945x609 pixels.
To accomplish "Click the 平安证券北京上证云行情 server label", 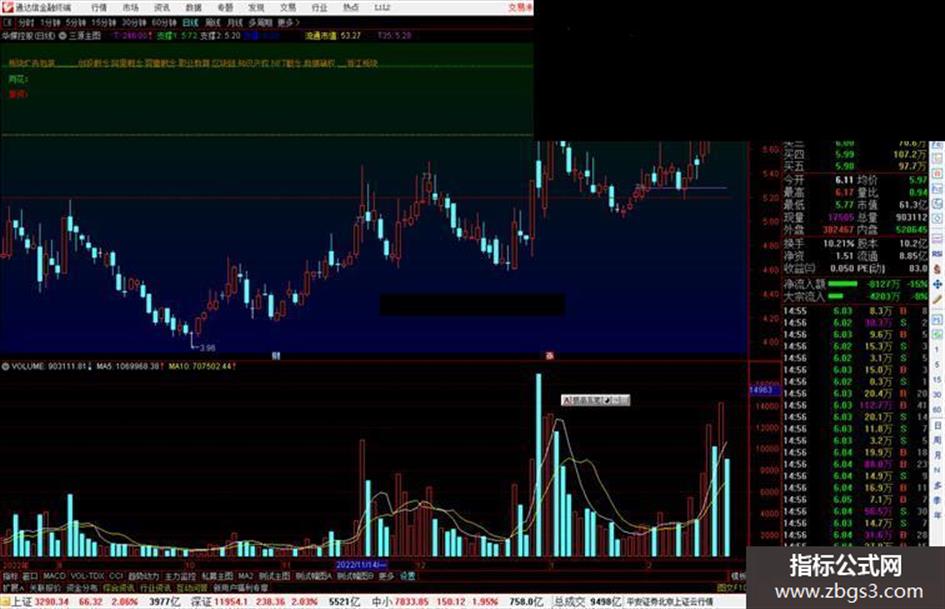I will click(670, 602).
